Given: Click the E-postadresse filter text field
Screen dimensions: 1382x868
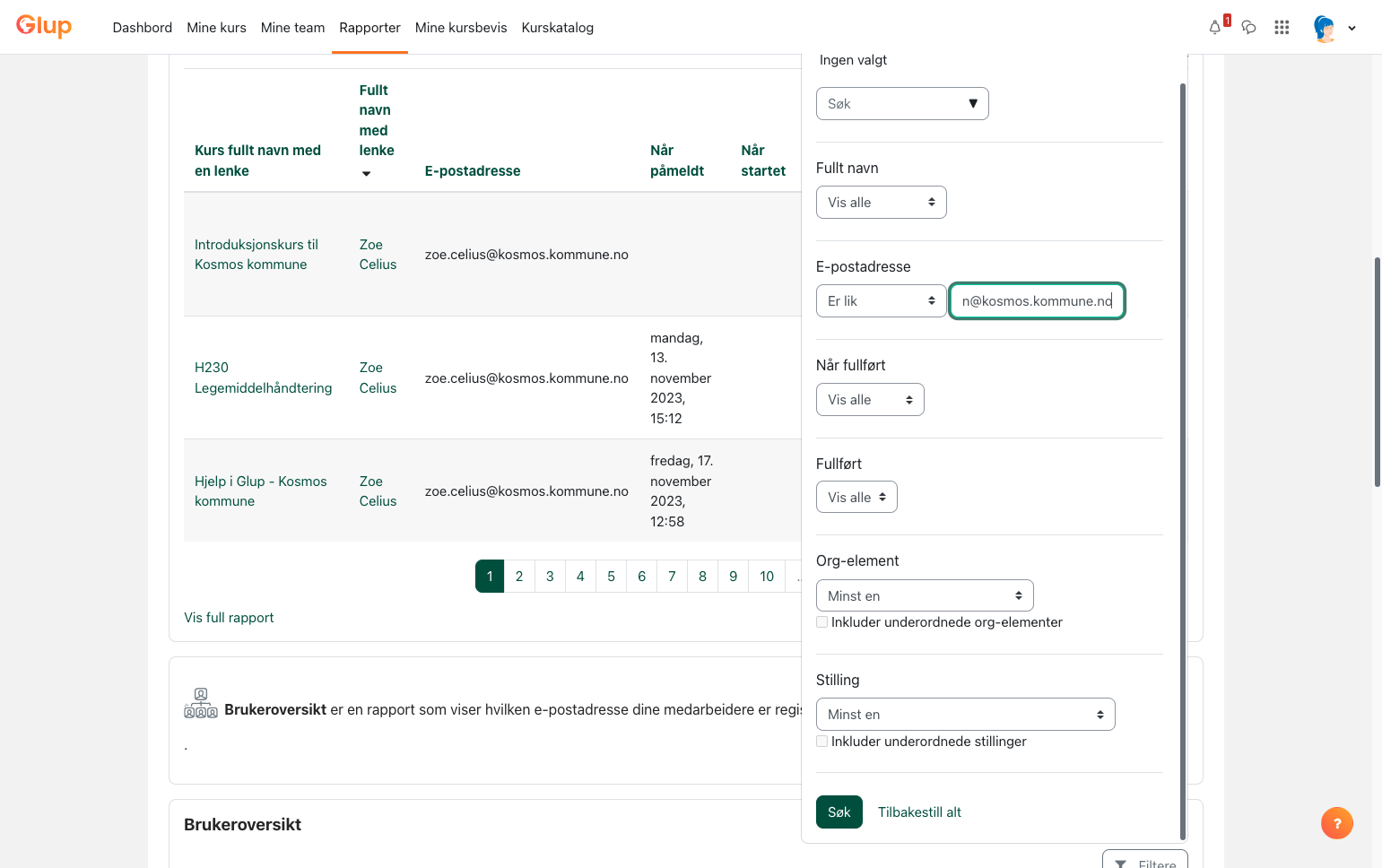Looking at the screenshot, I should tap(1037, 300).
